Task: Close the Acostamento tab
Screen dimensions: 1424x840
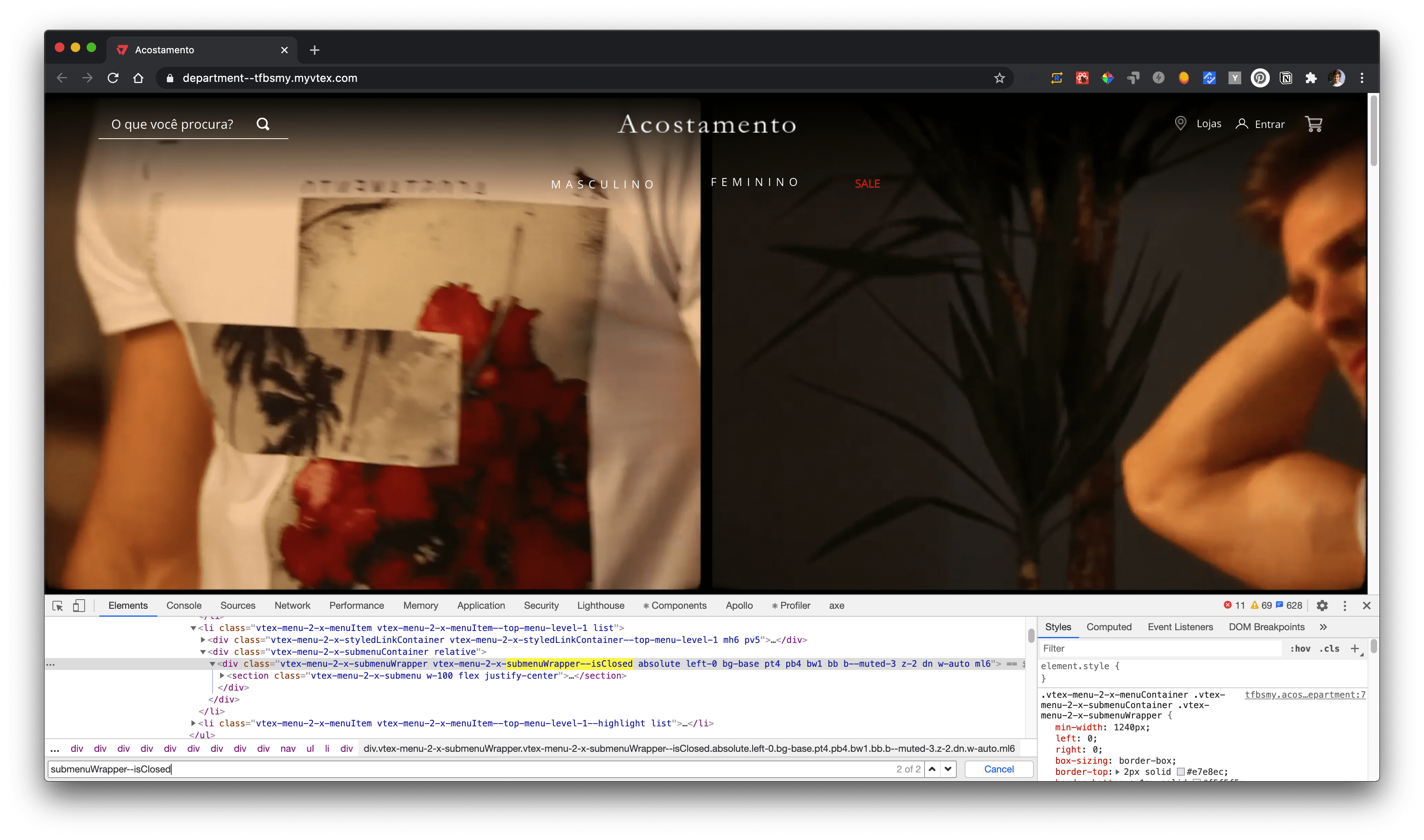Action: pyautogui.click(x=284, y=50)
